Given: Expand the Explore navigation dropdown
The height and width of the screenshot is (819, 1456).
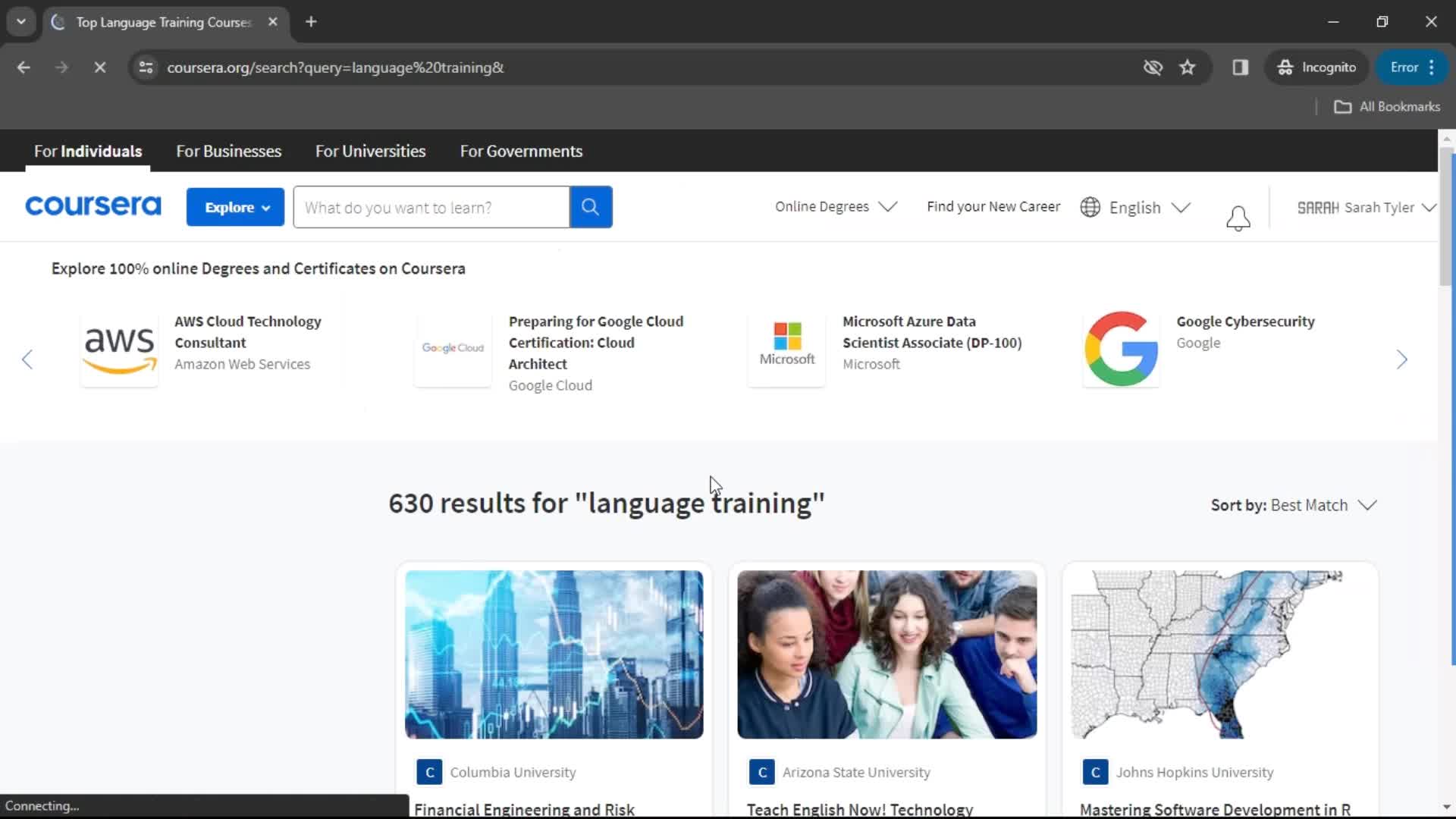Looking at the screenshot, I should click(236, 207).
